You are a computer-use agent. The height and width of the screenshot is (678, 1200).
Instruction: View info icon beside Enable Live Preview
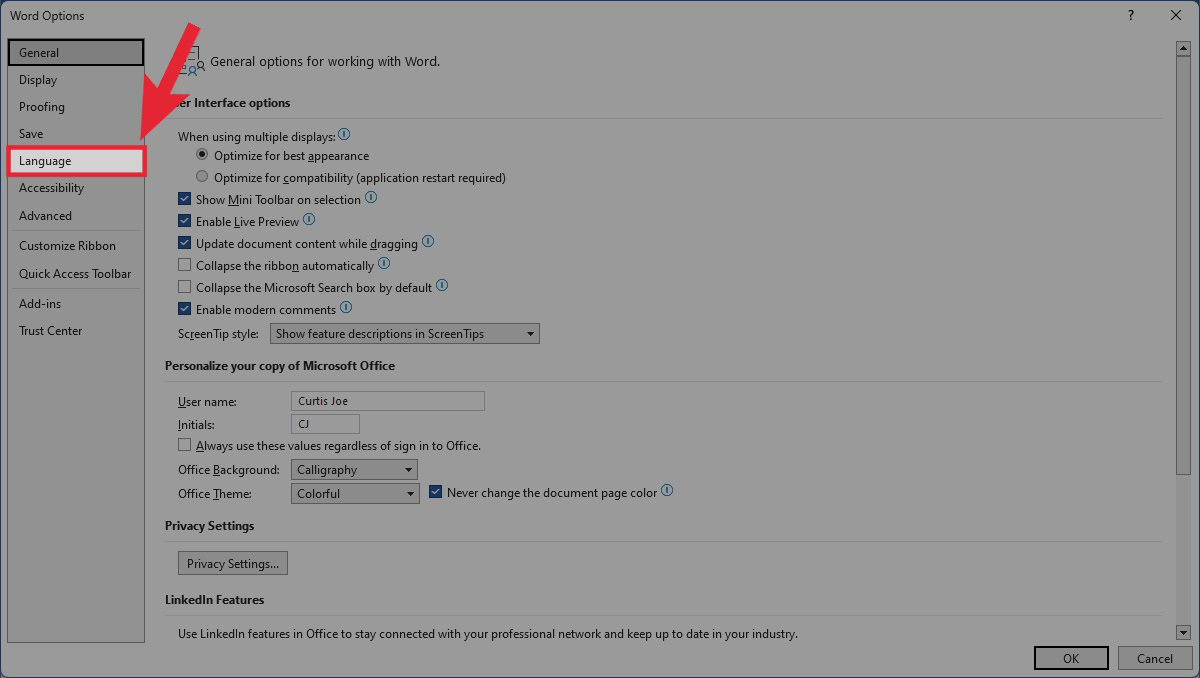309,220
